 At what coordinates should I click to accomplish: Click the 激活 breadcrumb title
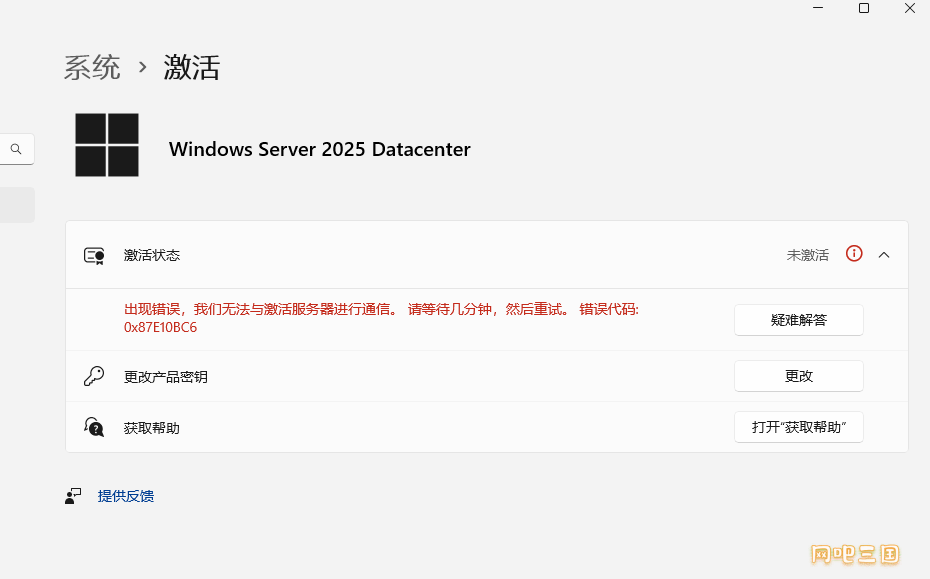point(192,67)
